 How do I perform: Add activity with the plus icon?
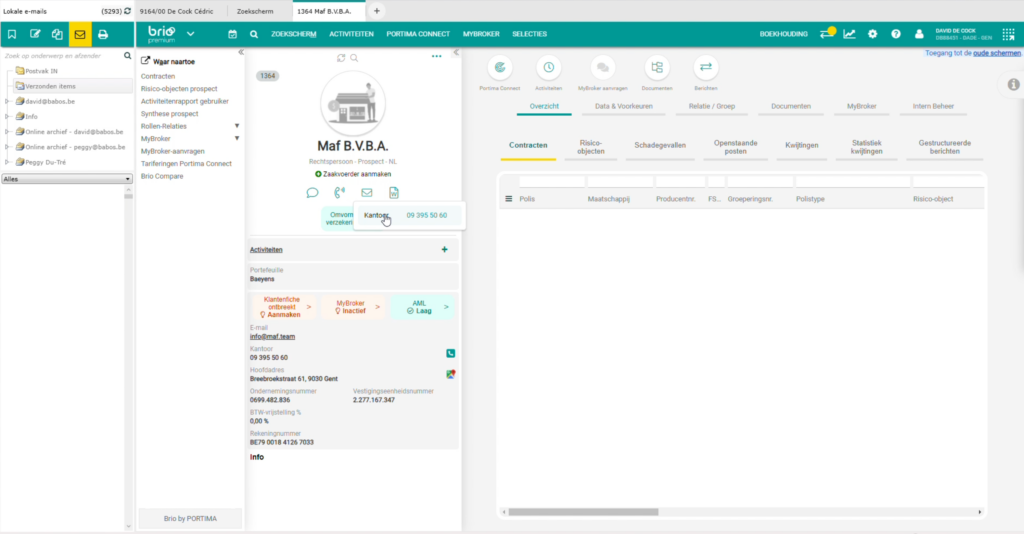coord(445,249)
